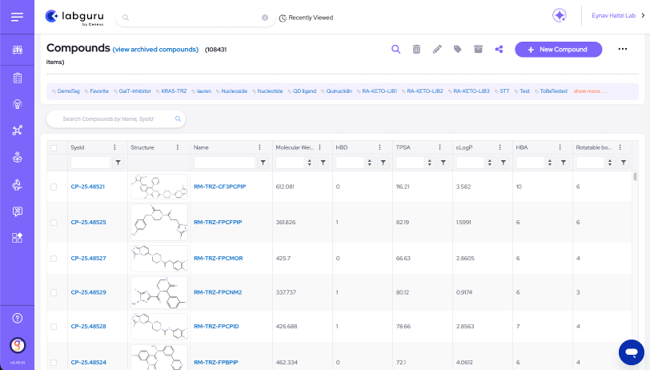650x370 pixels.
Task: Open the TPSA column options menu
Action: (x=440, y=148)
